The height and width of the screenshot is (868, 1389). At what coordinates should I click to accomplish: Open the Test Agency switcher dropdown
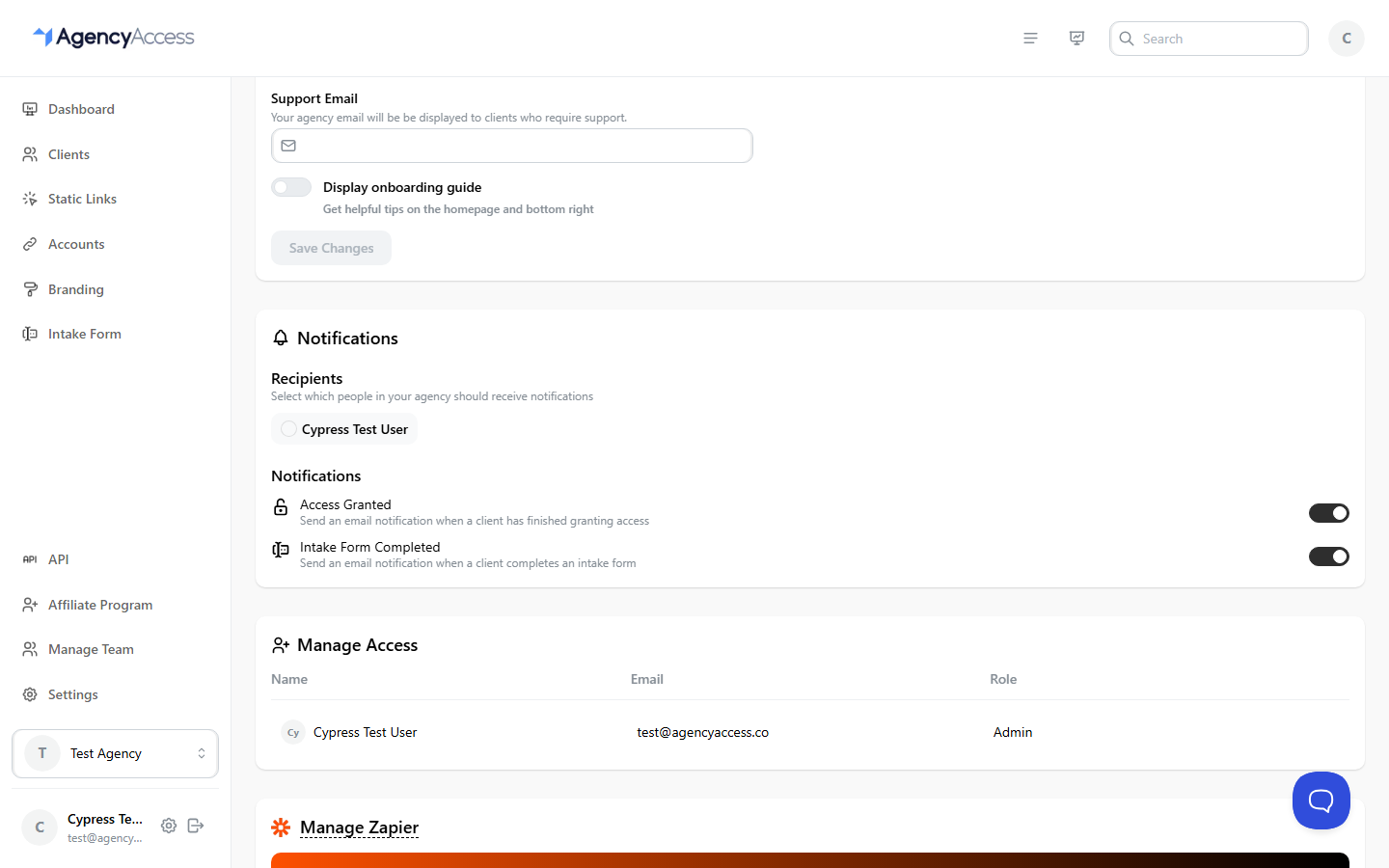click(x=116, y=753)
